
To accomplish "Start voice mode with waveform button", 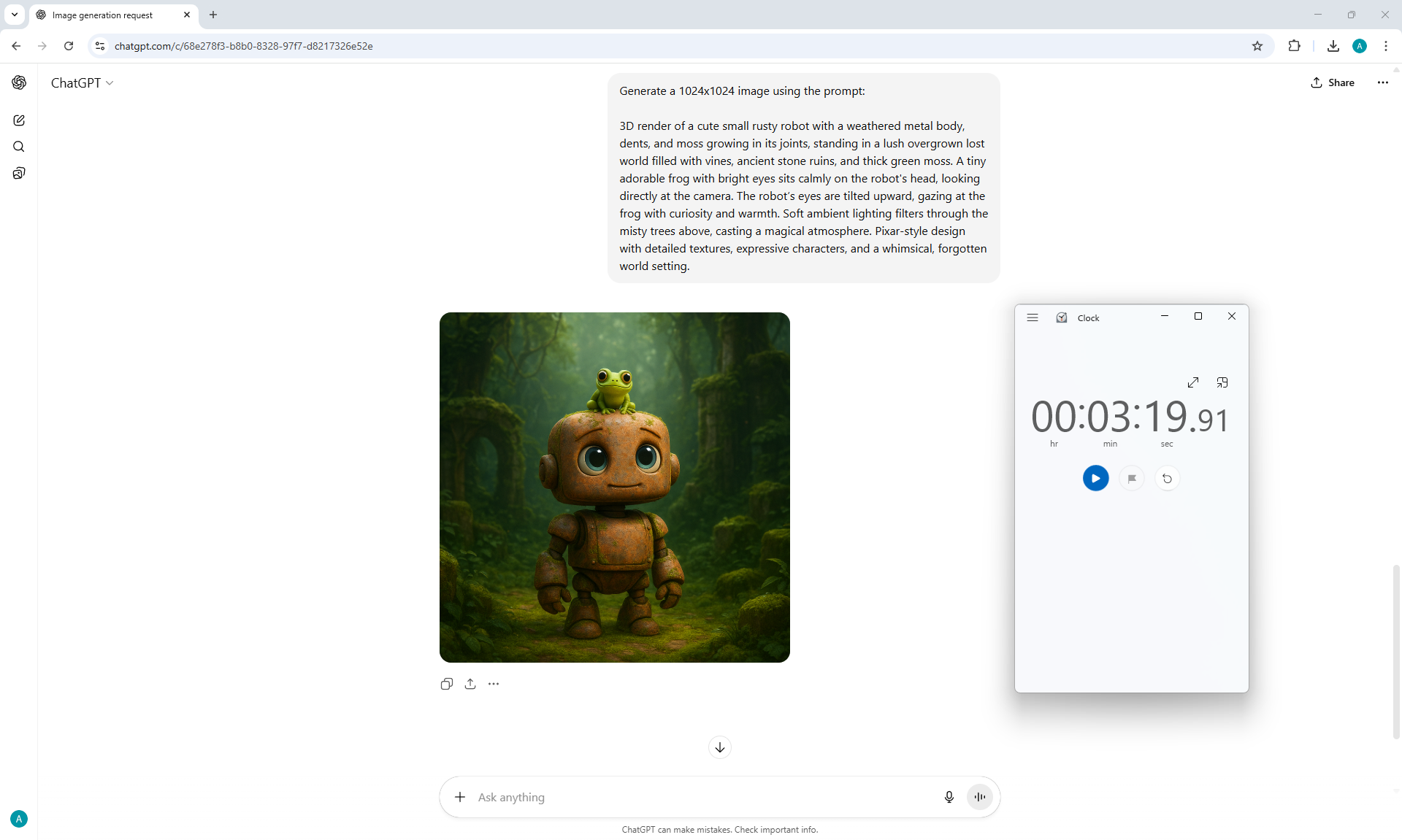I will point(980,797).
